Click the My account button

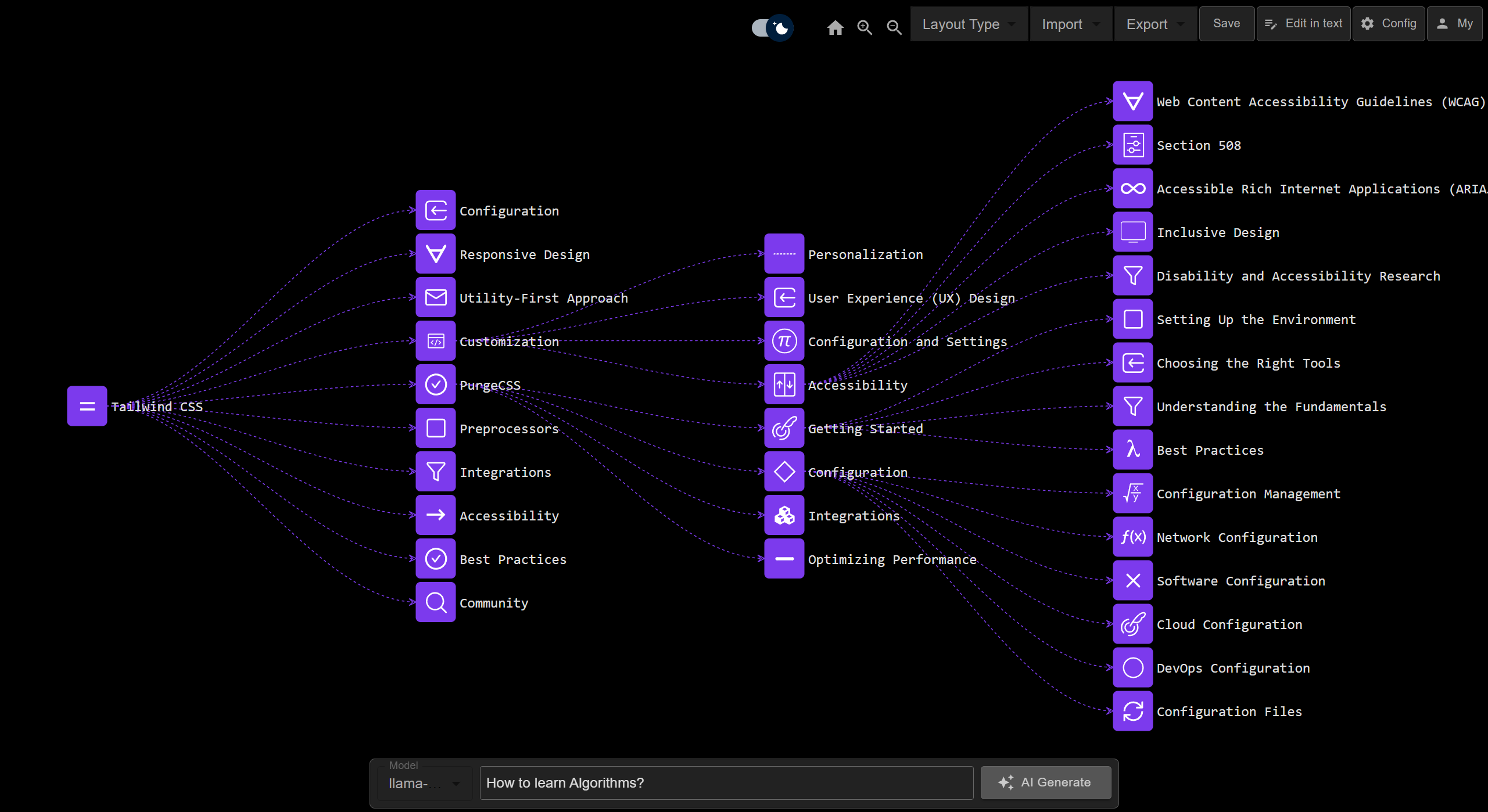click(1454, 24)
